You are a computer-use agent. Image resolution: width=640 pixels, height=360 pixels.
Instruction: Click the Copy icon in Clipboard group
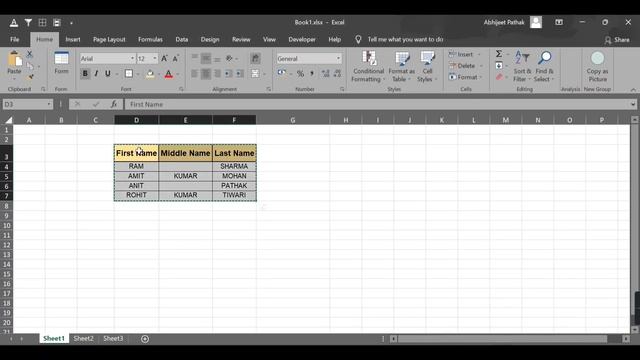click(x=30, y=66)
